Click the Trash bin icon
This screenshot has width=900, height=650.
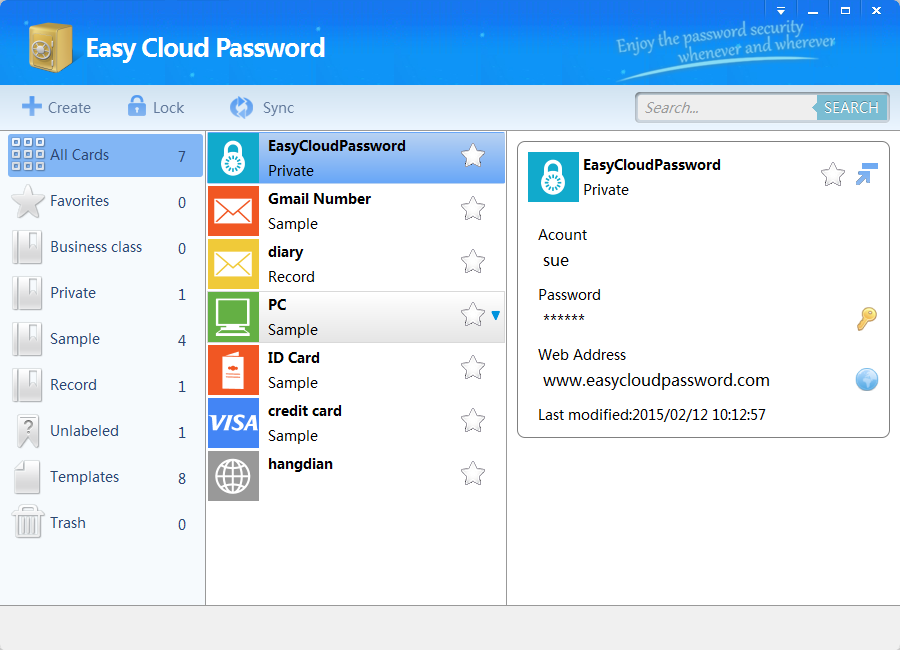pyautogui.click(x=27, y=522)
